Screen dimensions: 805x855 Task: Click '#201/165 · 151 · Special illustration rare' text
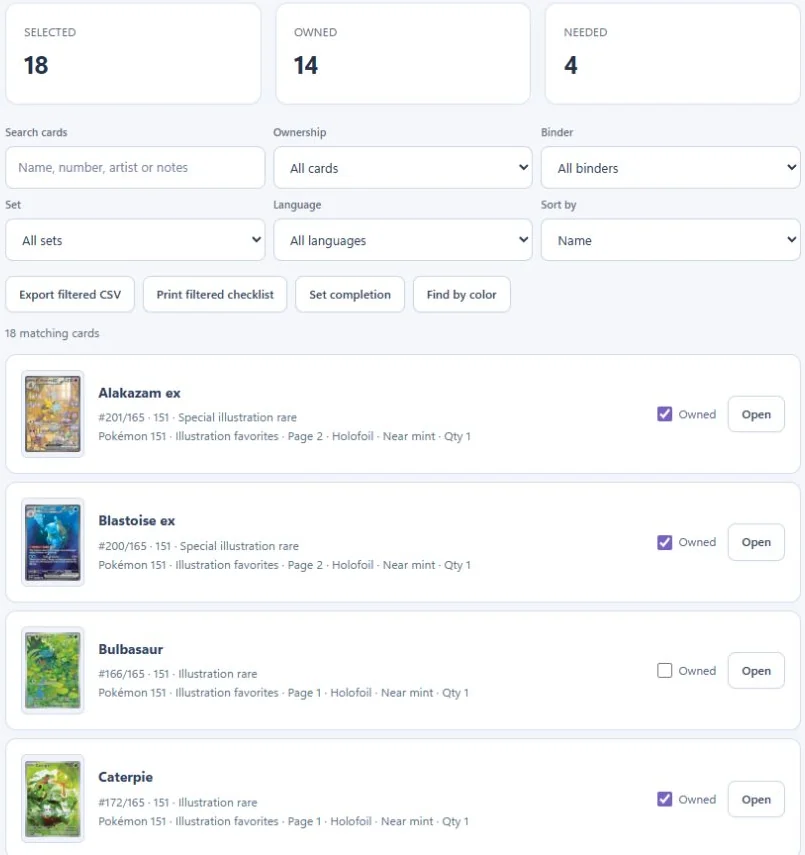click(x=197, y=418)
